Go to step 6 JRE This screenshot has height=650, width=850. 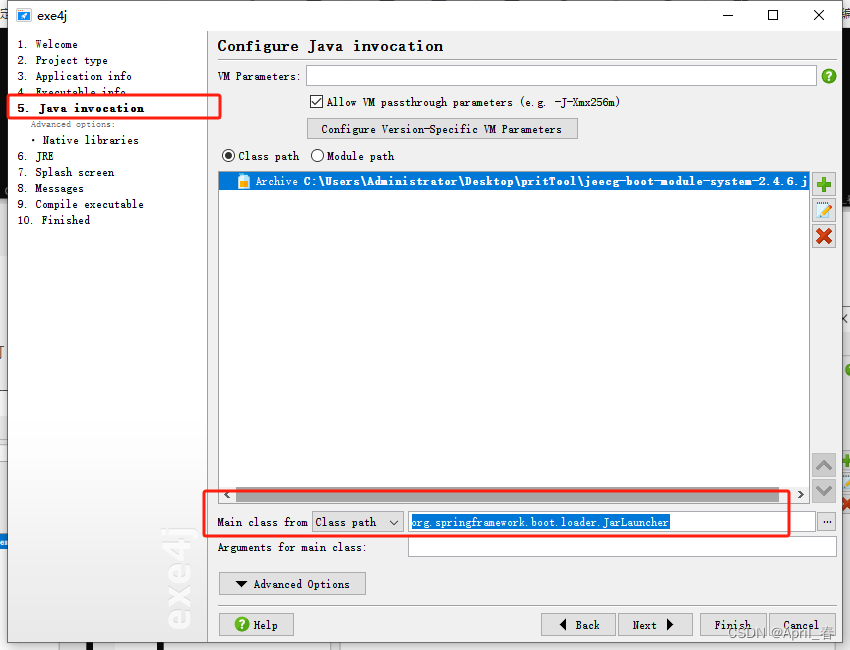click(36, 156)
